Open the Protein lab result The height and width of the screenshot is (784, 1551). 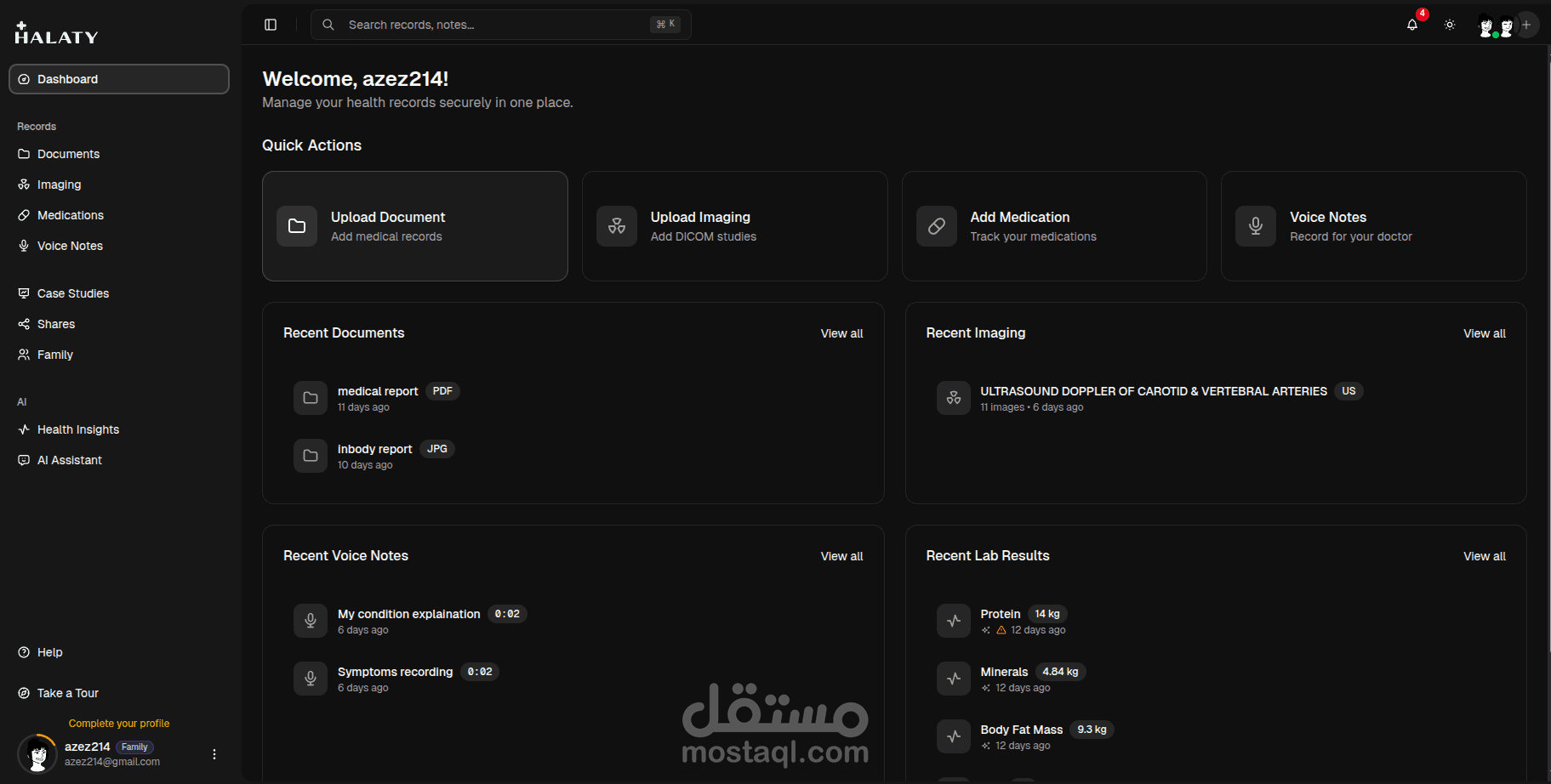pos(1216,621)
